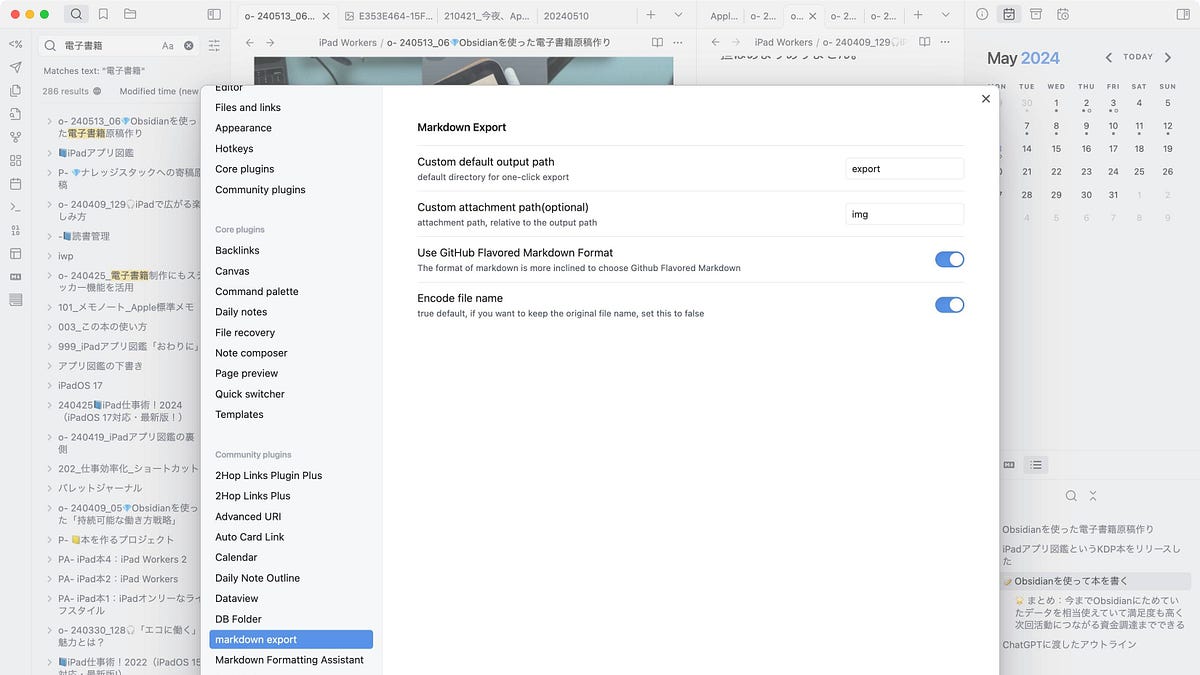Click the paper plane ribbon icon
Image resolution: width=1200 pixels, height=675 pixels.
[x=15, y=67]
